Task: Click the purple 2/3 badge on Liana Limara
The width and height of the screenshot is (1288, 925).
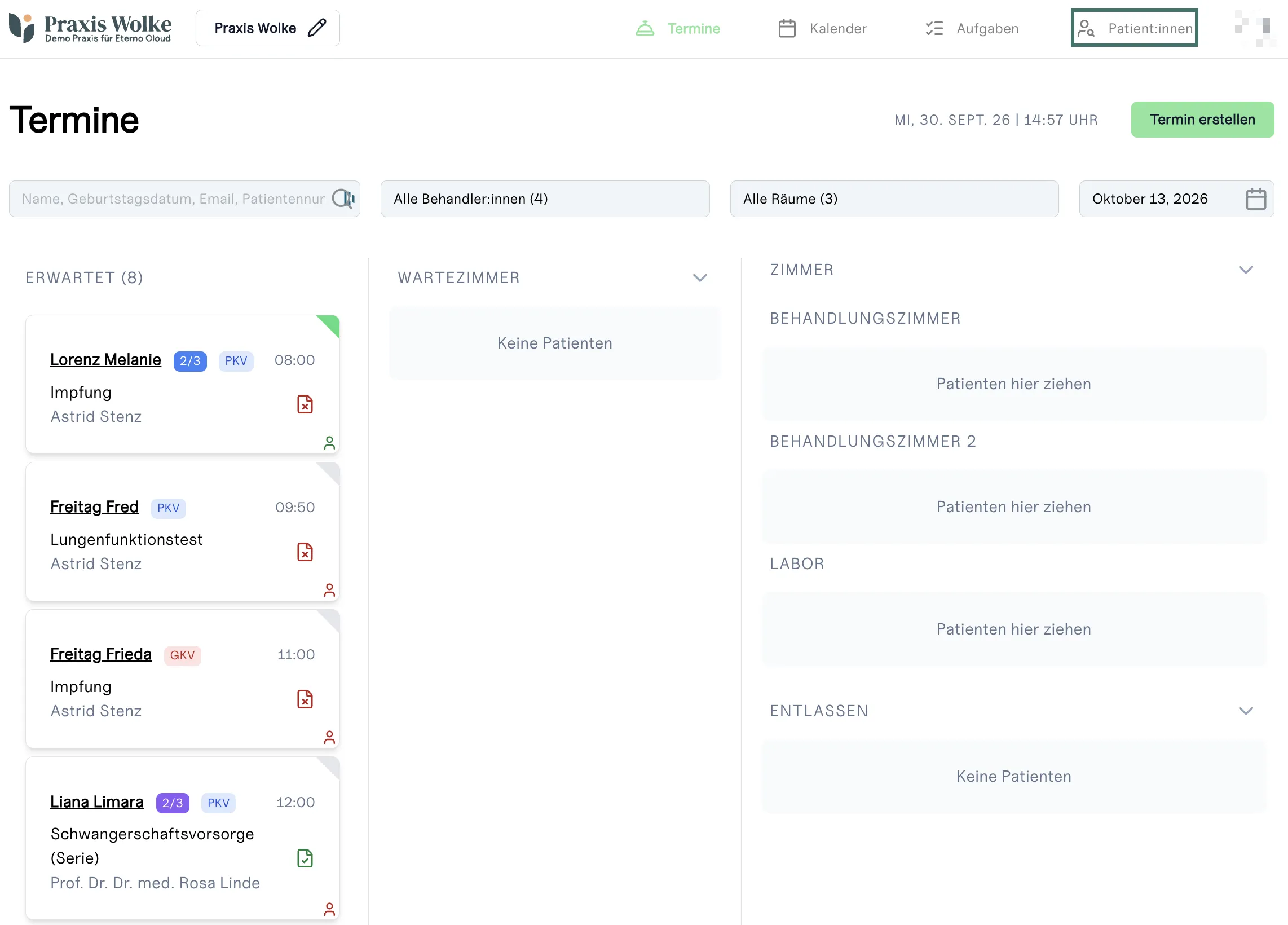Action: click(x=172, y=803)
